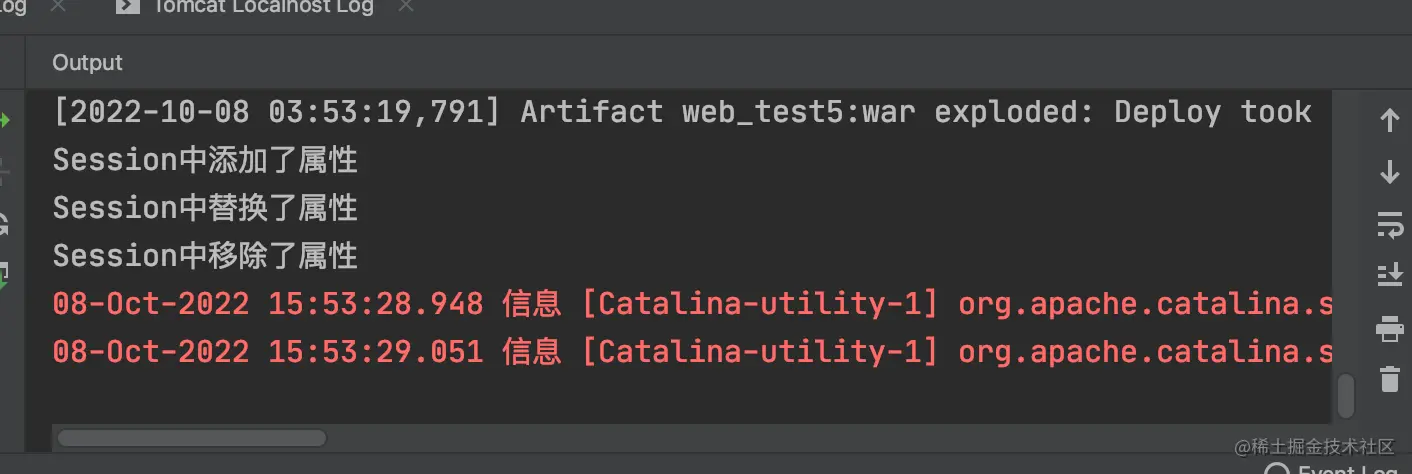Click the Output panel header label

[87, 63]
